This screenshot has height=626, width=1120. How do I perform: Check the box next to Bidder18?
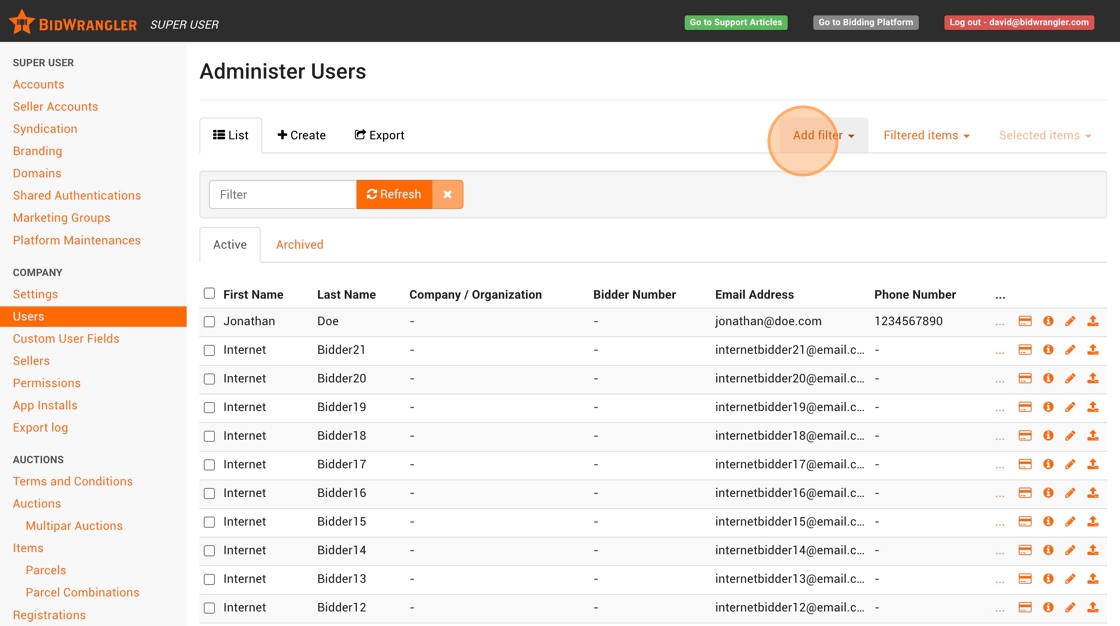tap(209, 436)
